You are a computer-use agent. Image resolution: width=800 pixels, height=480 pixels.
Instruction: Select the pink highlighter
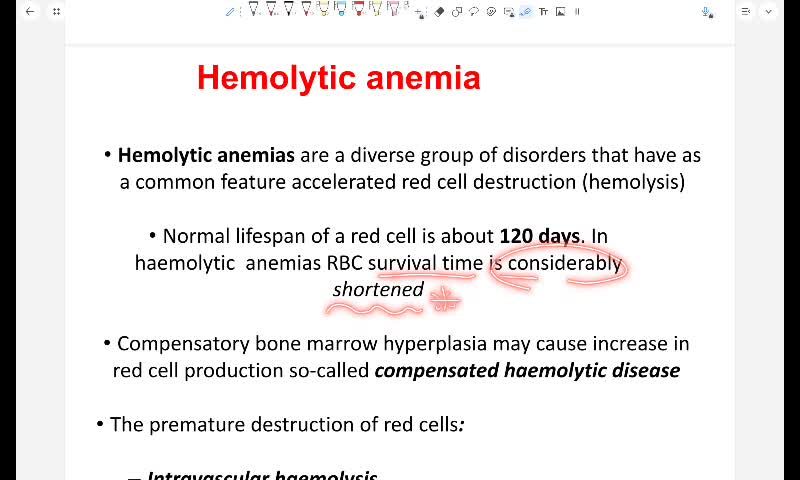393,9
